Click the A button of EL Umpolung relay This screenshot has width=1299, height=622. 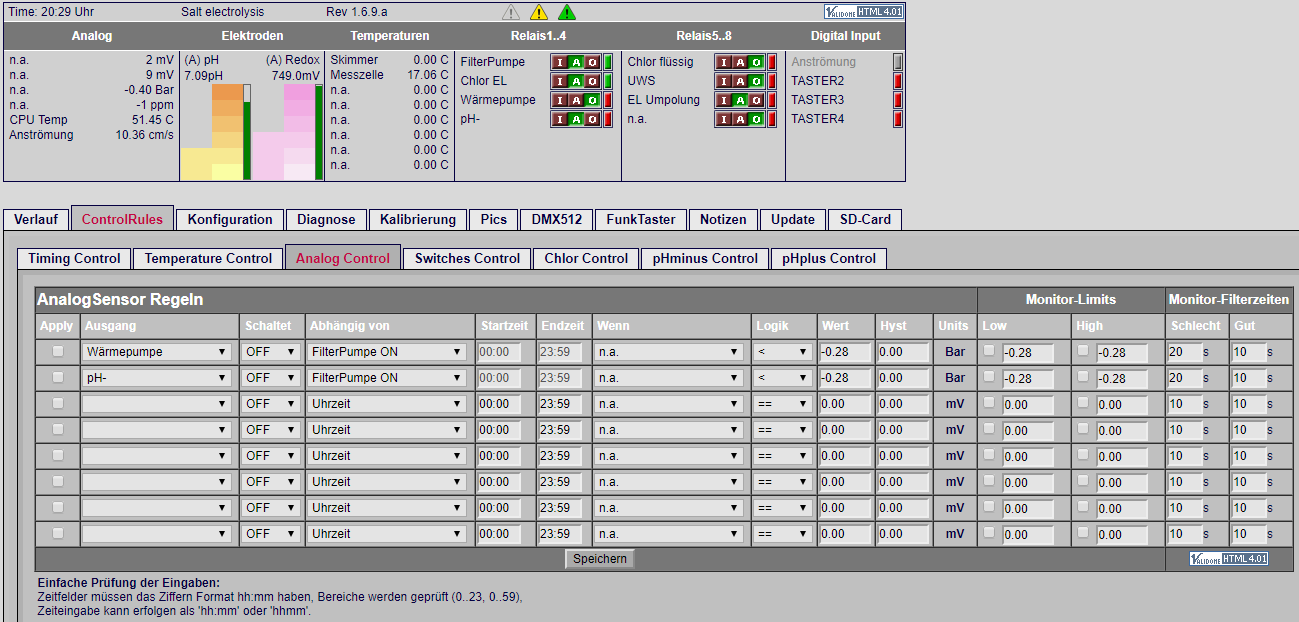click(740, 100)
